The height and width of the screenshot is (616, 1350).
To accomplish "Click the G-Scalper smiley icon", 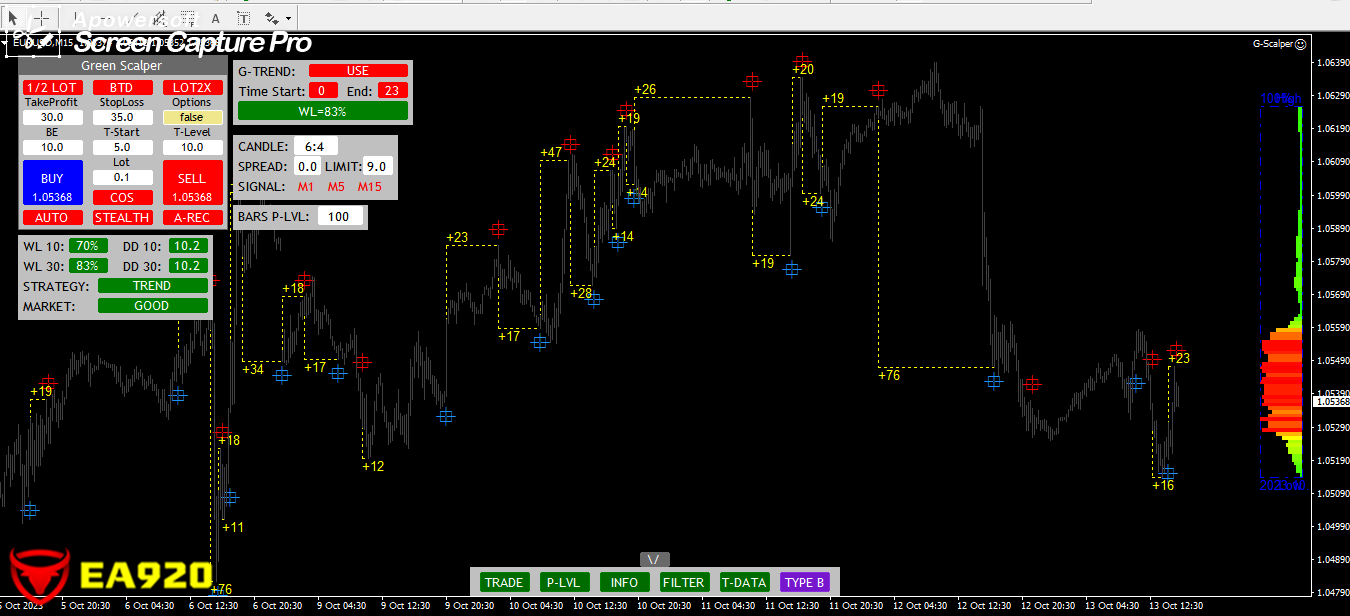I will (x=1300, y=44).
